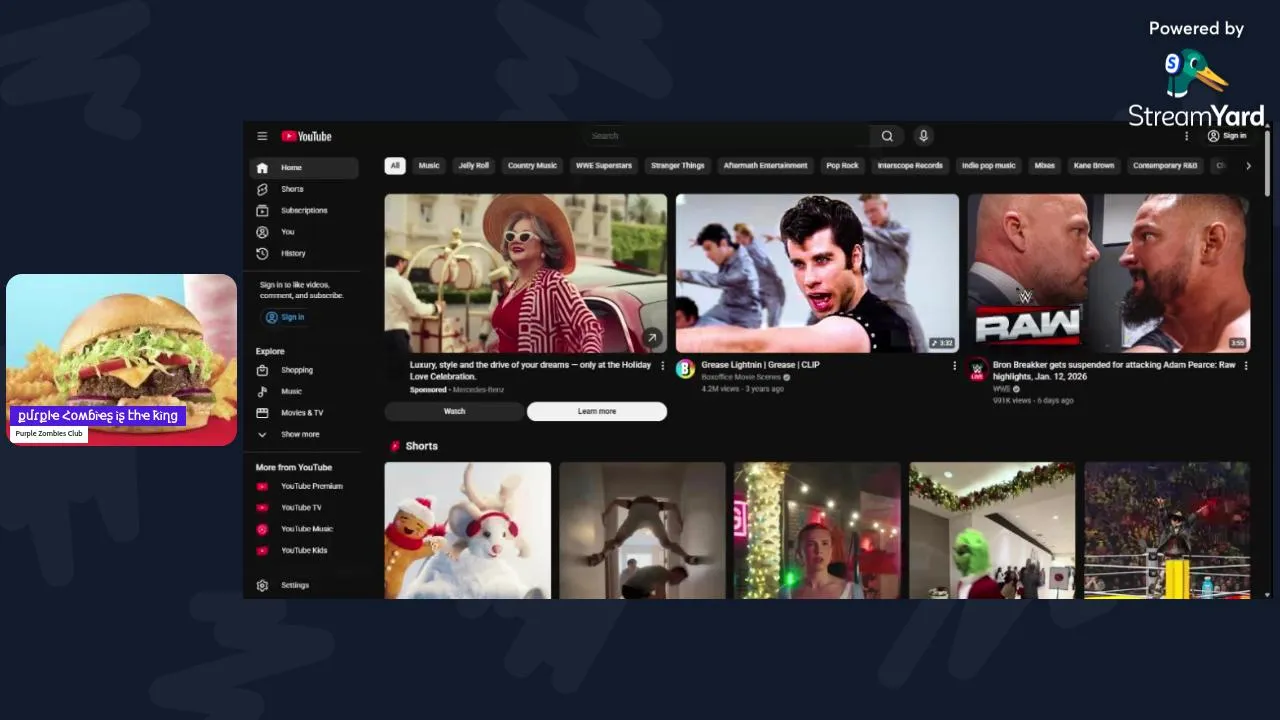Click the Learn more button

click(x=597, y=412)
